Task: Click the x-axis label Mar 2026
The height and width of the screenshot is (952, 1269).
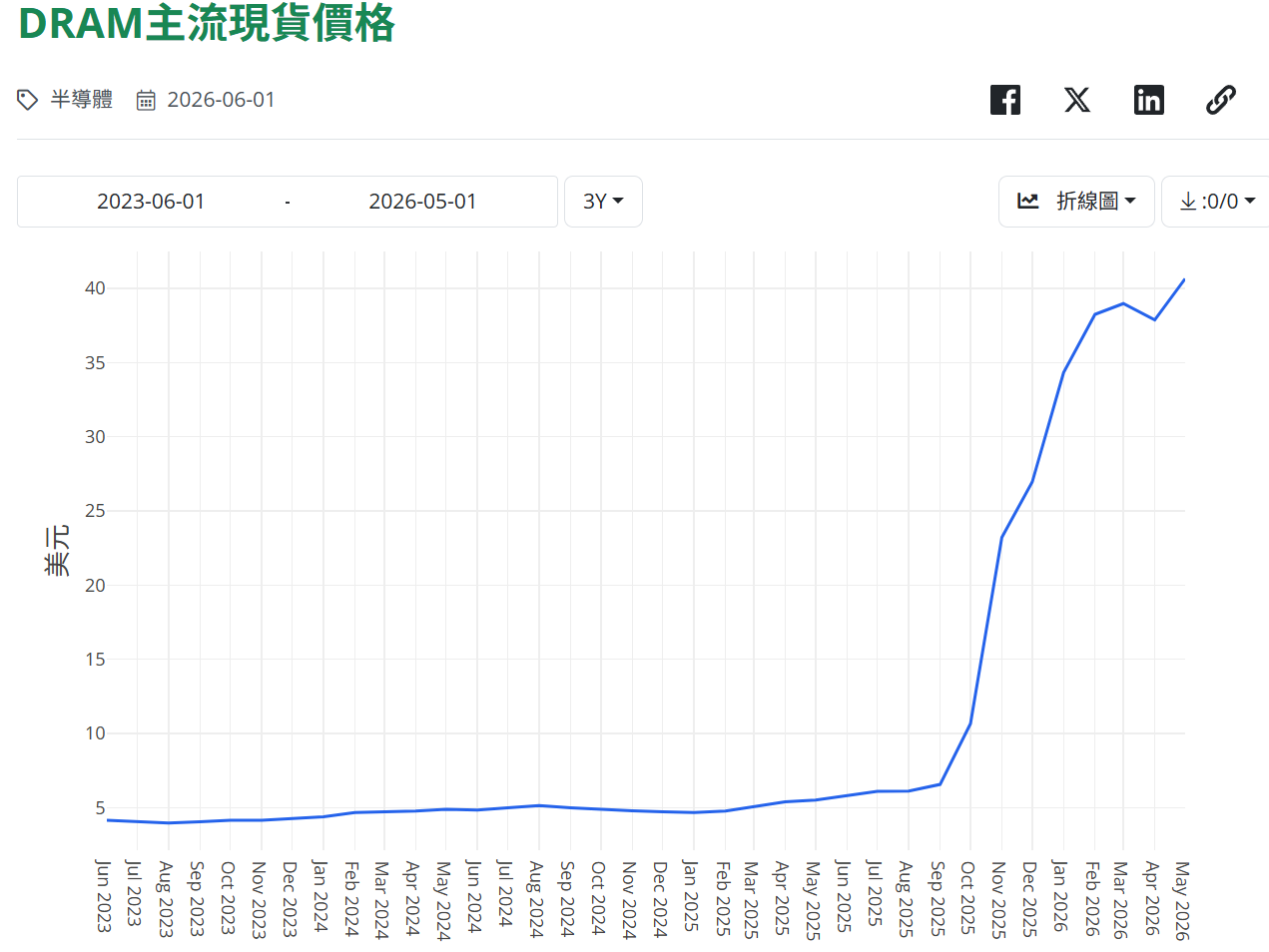Action: click(1121, 900)
